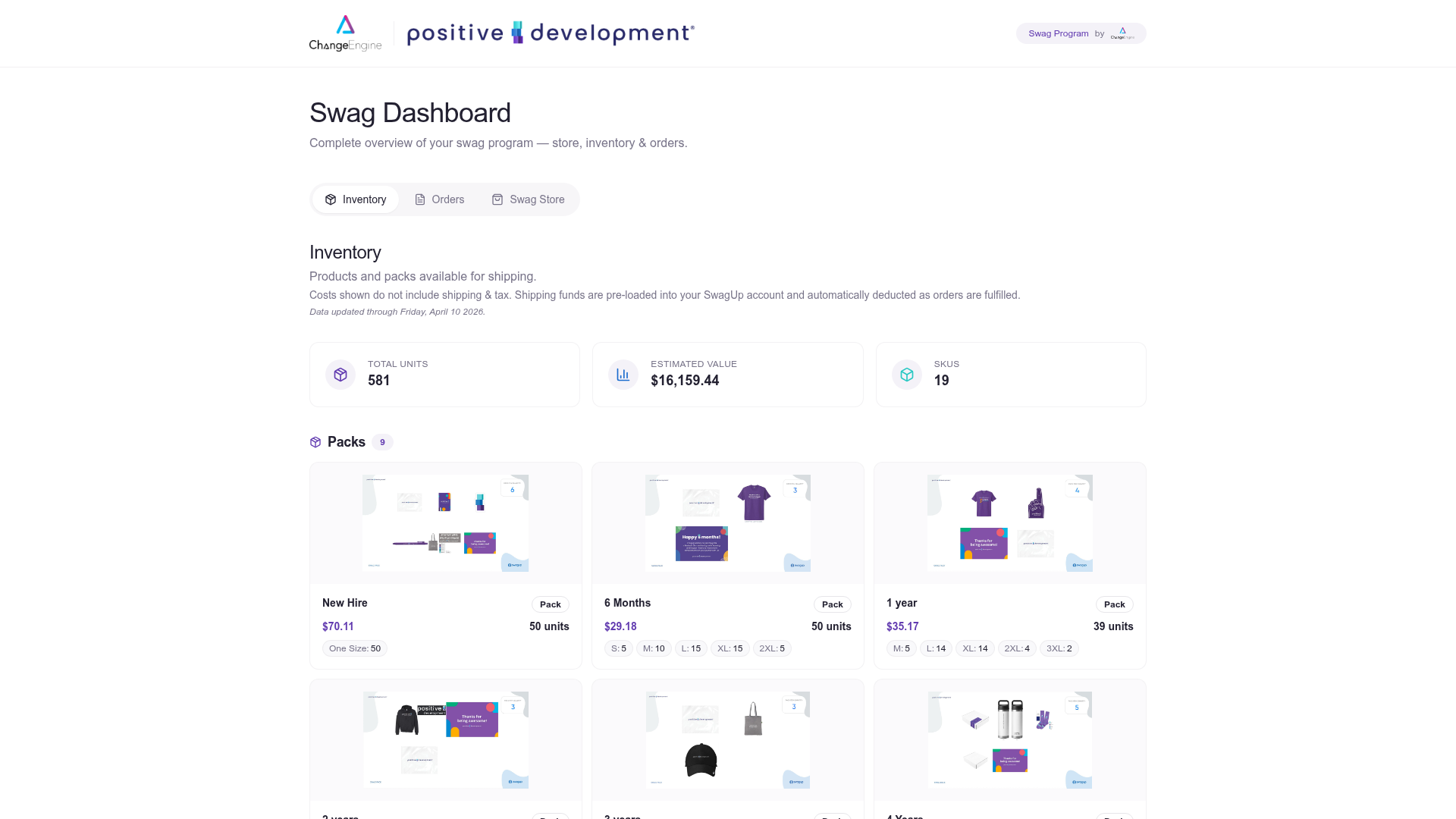Screen dimensions: 1456x819
Task: Click the XL: 14 size chip
Action: point(975,648)
